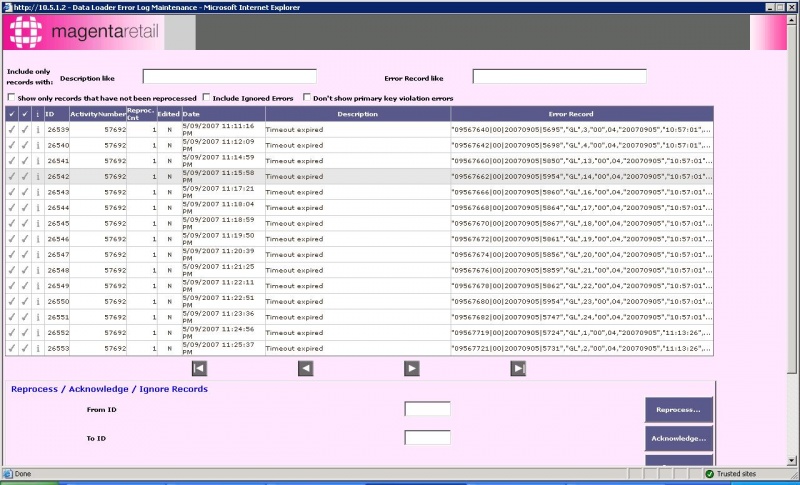Click the magentaretail logo
Screen dimensions: 800x485
84,32
